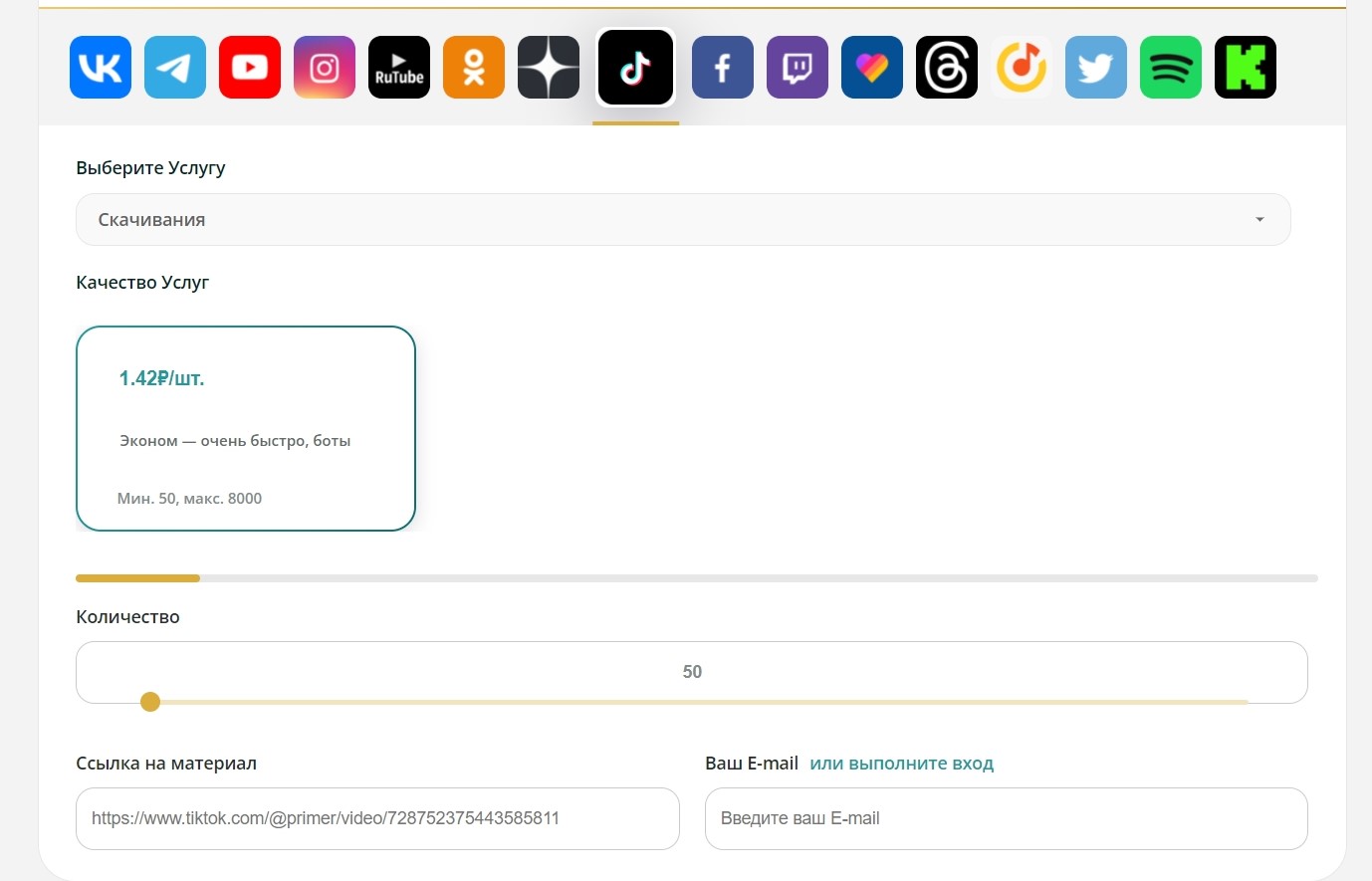The width and height of the screenshot is (1372, 881).
Task: Select the Telegram icon
Action: click(175, 68)
